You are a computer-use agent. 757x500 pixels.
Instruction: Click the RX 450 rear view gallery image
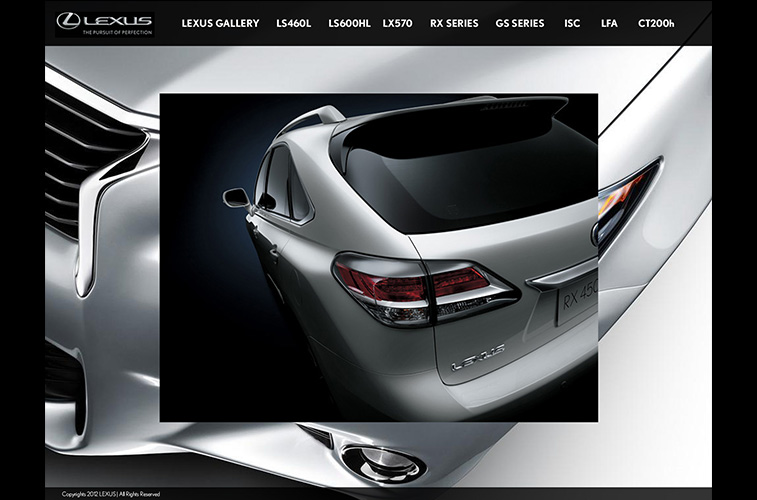(378, 258)
